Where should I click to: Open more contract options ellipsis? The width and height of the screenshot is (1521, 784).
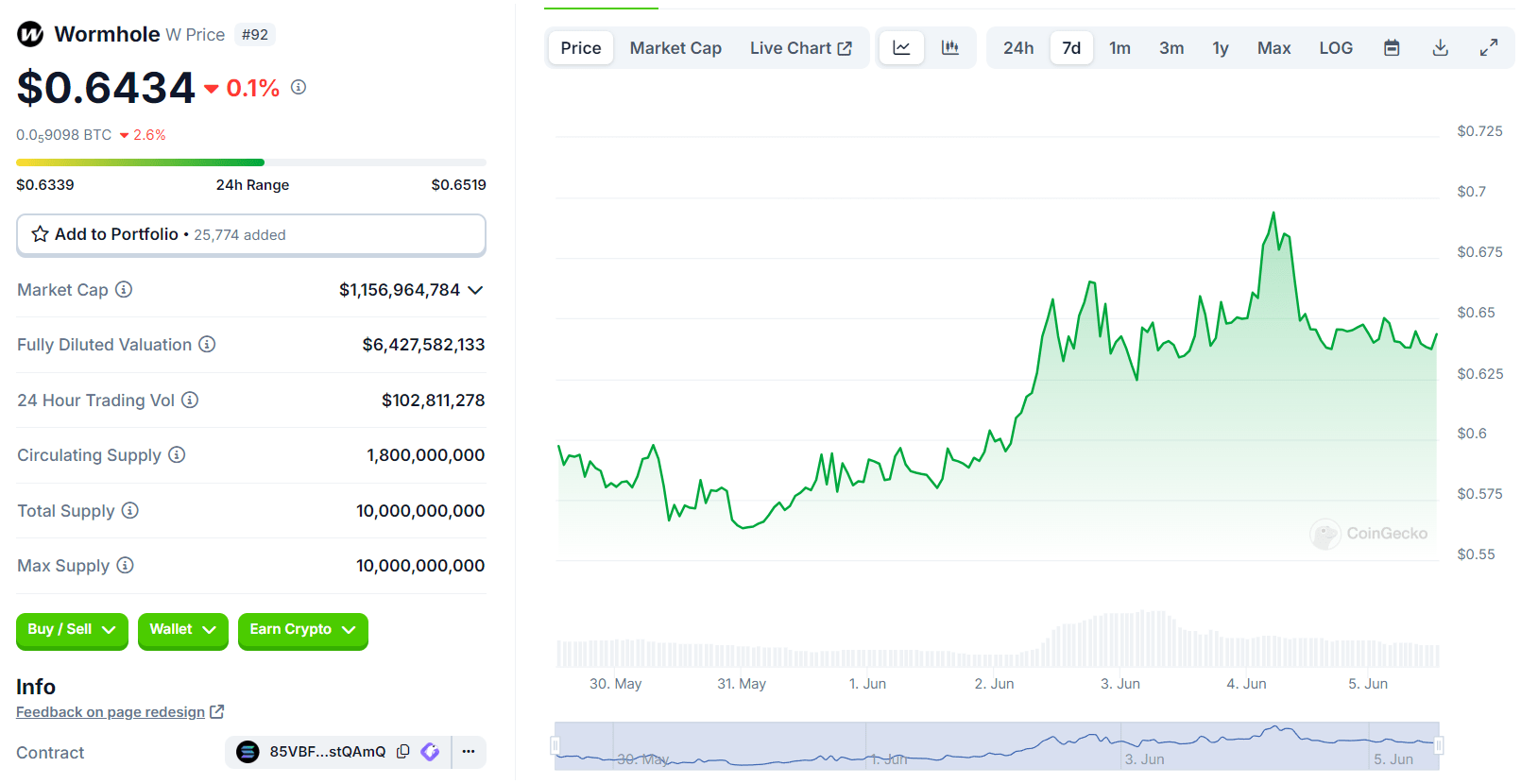[469, 752]
